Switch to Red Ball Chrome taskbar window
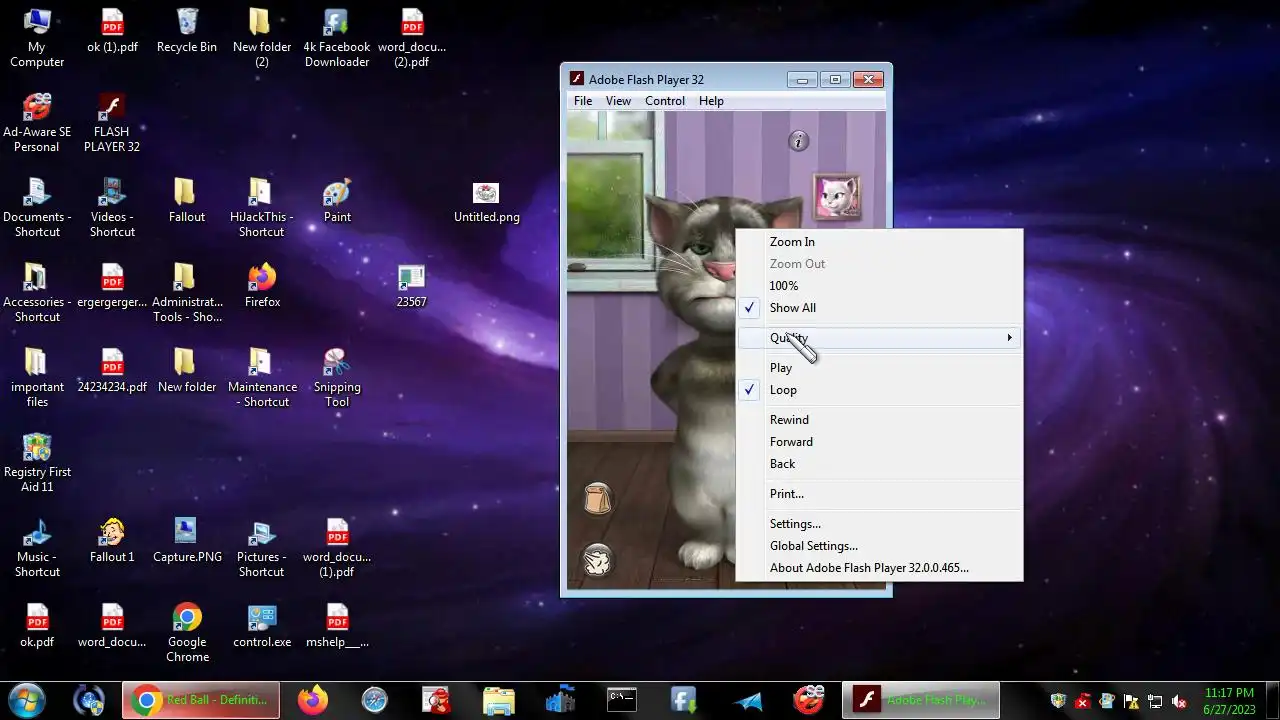 click(x=201, y=700)
